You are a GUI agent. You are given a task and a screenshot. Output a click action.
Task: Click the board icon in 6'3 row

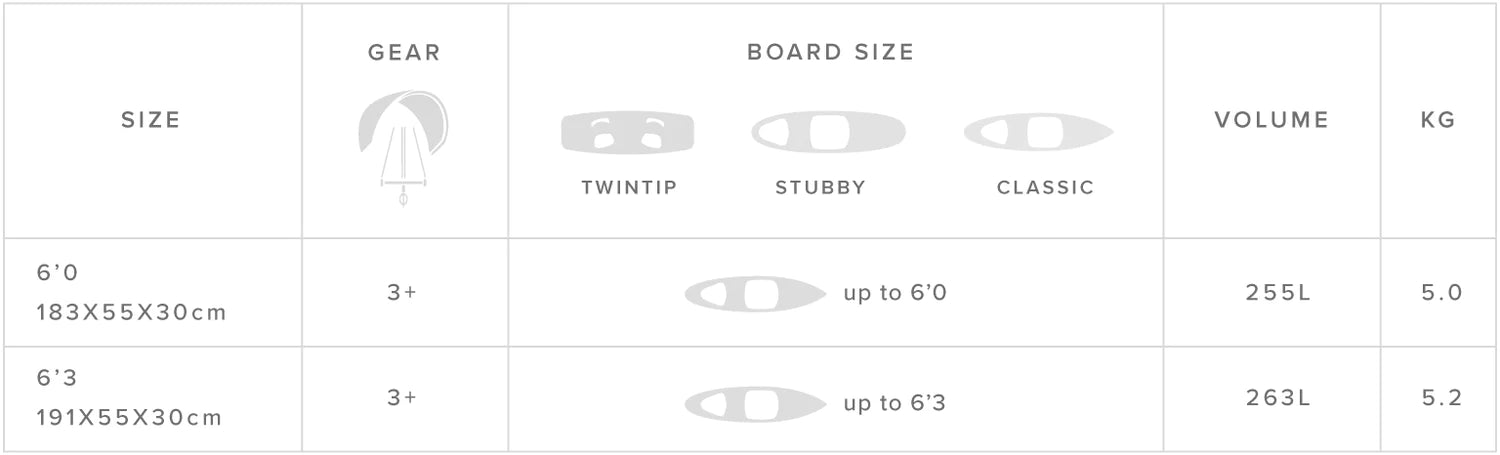(755, 404)
